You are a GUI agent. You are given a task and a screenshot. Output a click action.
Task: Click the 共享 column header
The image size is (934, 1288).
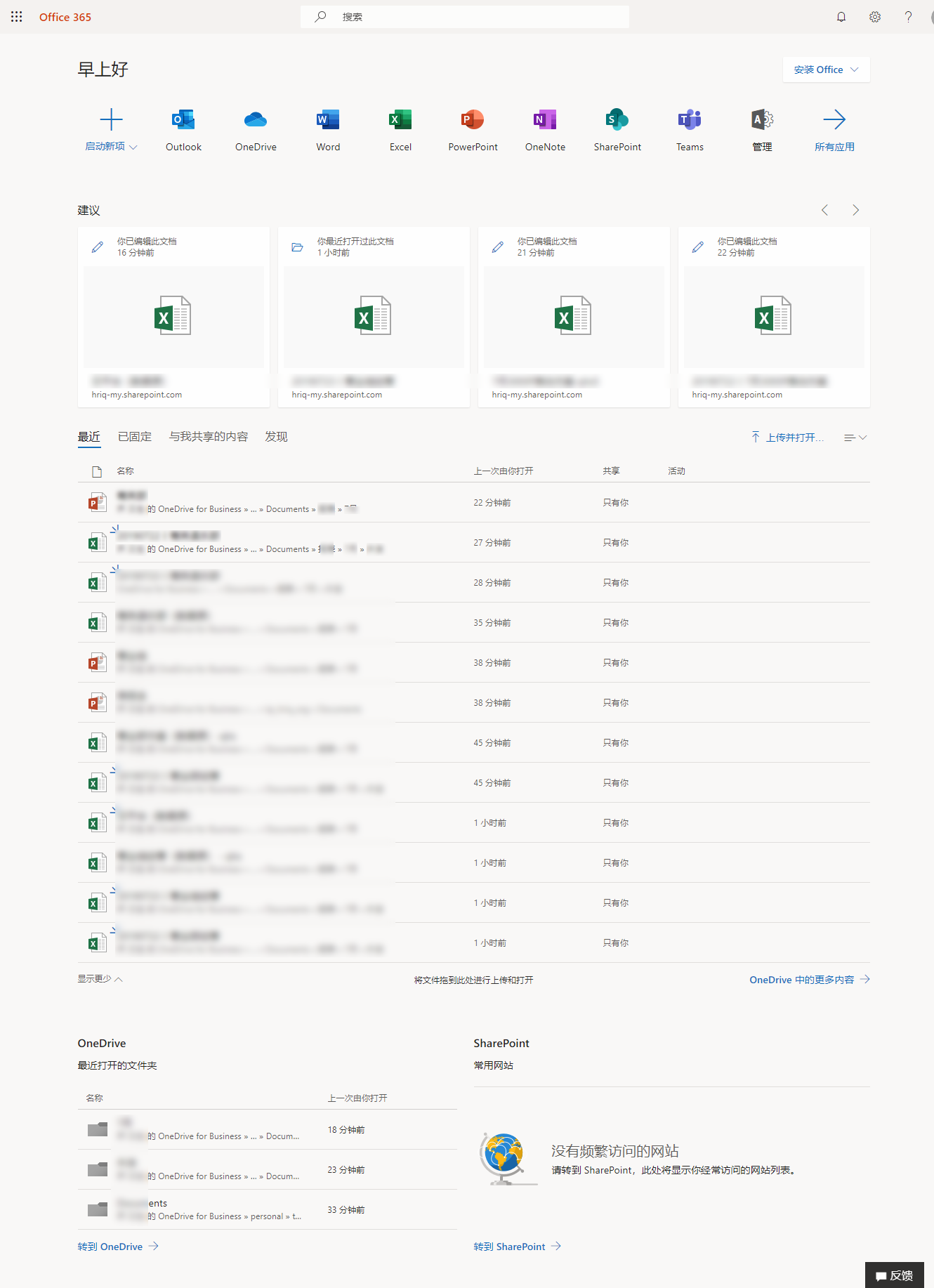click(611, 471)
